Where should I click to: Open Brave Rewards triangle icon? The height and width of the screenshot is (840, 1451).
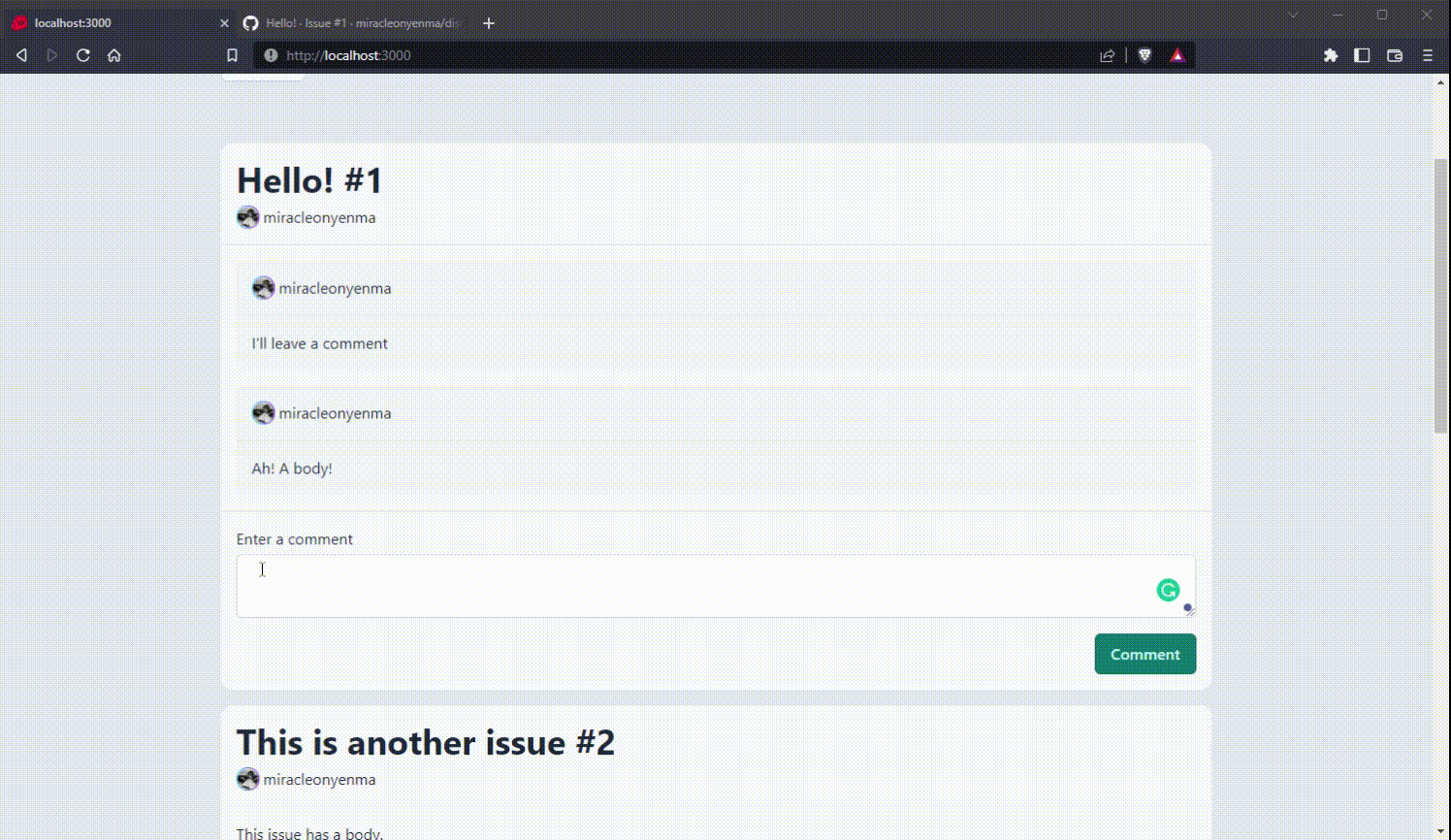[x=1177, y=55]
